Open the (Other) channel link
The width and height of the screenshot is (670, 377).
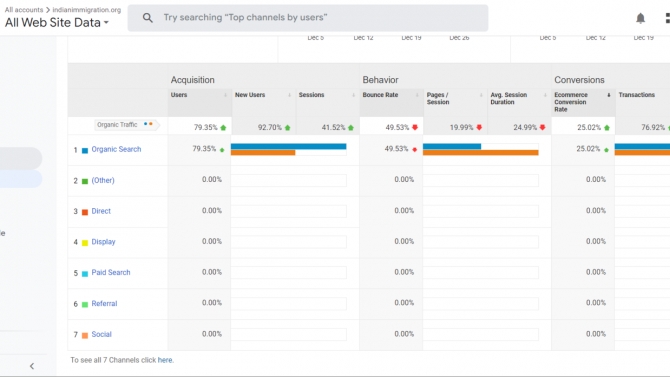(103, 180)
